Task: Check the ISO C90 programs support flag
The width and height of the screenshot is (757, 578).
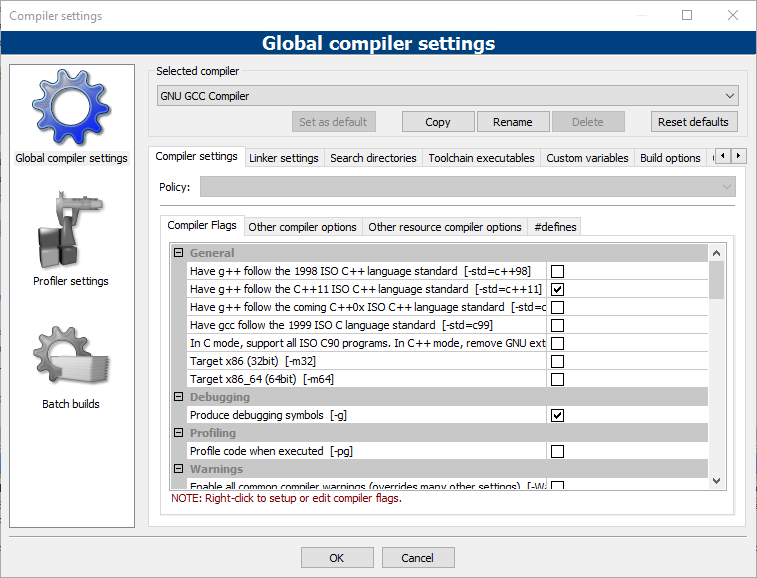Action: 557,343
